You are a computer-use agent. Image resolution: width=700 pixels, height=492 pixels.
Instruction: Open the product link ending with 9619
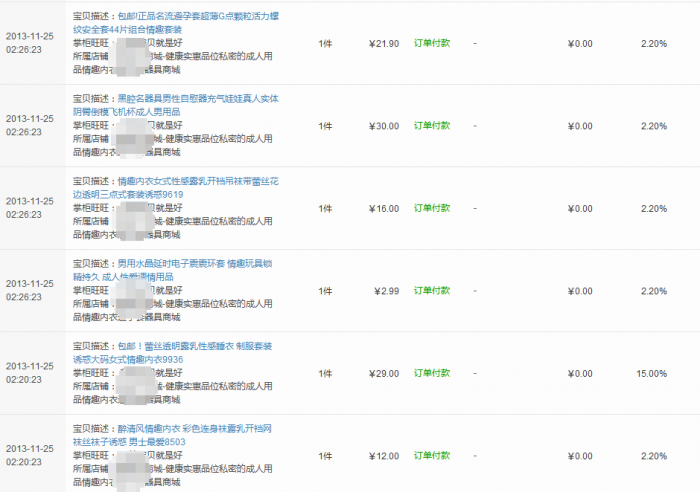click(x=176, y=188)
